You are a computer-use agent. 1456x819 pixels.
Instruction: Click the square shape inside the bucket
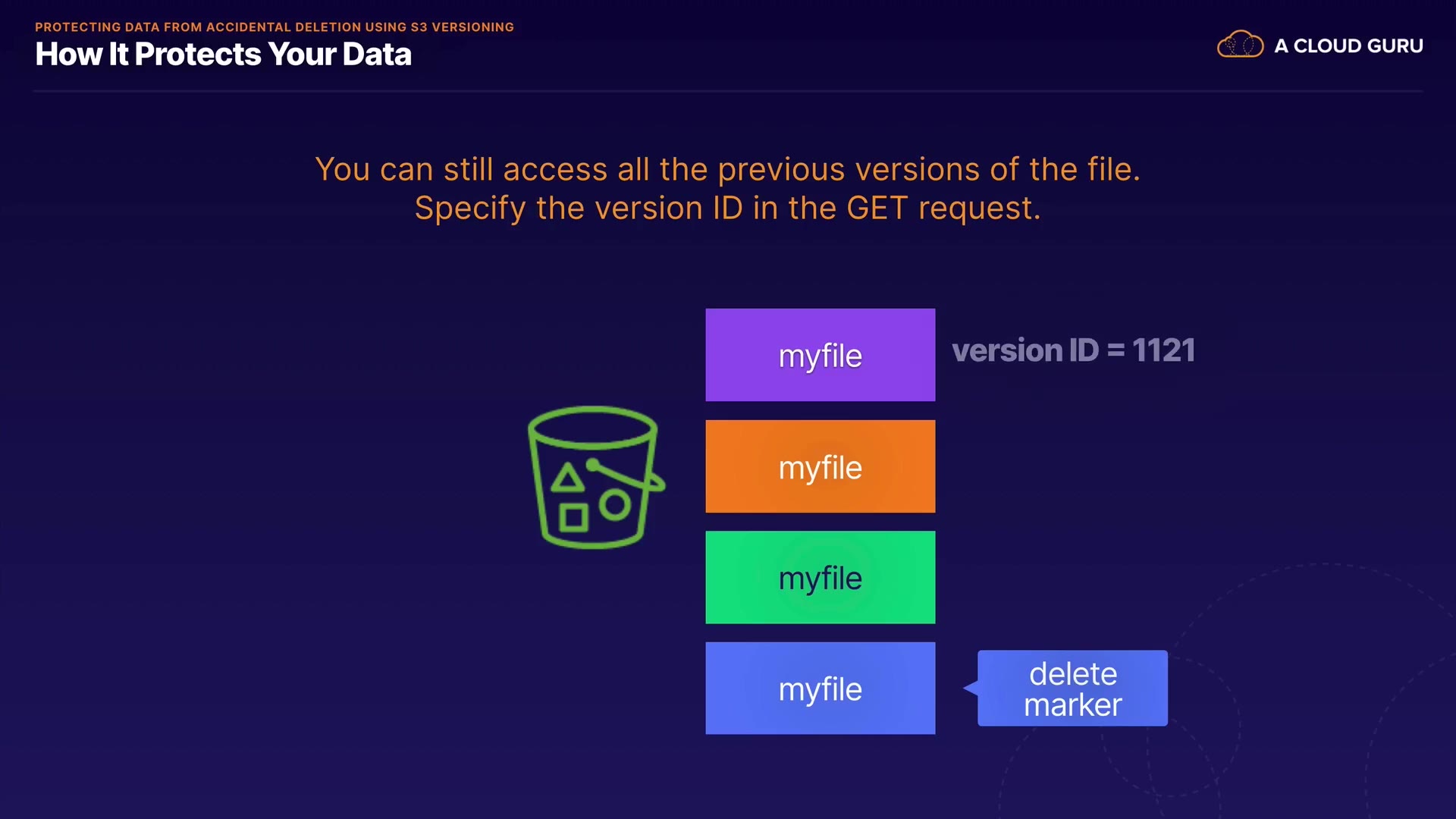tap(573, 518)
